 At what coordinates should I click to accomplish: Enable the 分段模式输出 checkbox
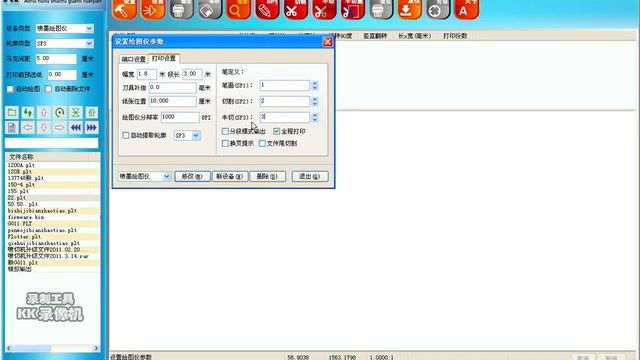point(225,131)
